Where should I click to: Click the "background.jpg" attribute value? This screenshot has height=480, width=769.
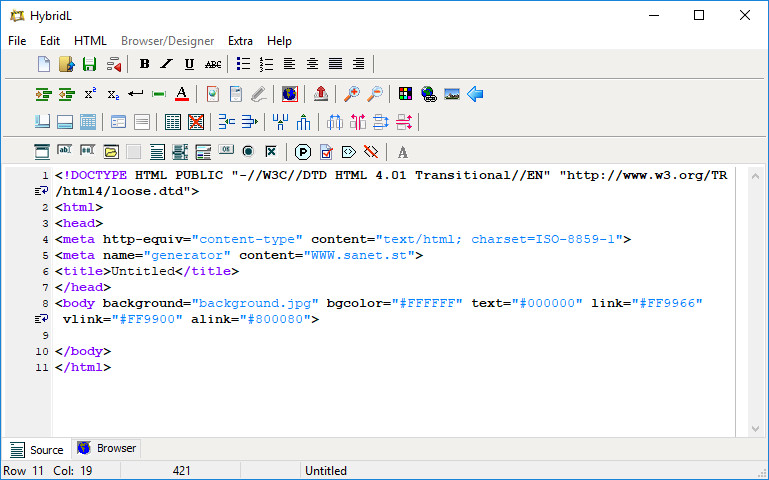point(255,303)
